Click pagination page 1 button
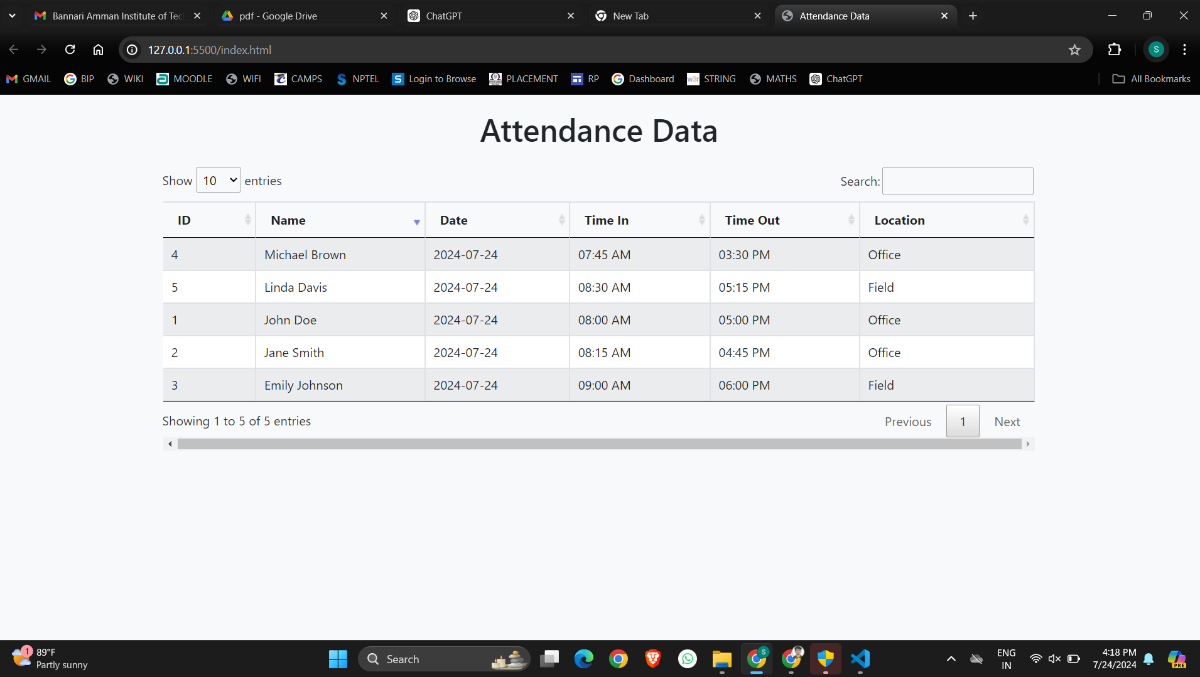This screenshot has height=677, width=1200. (962, 422)
